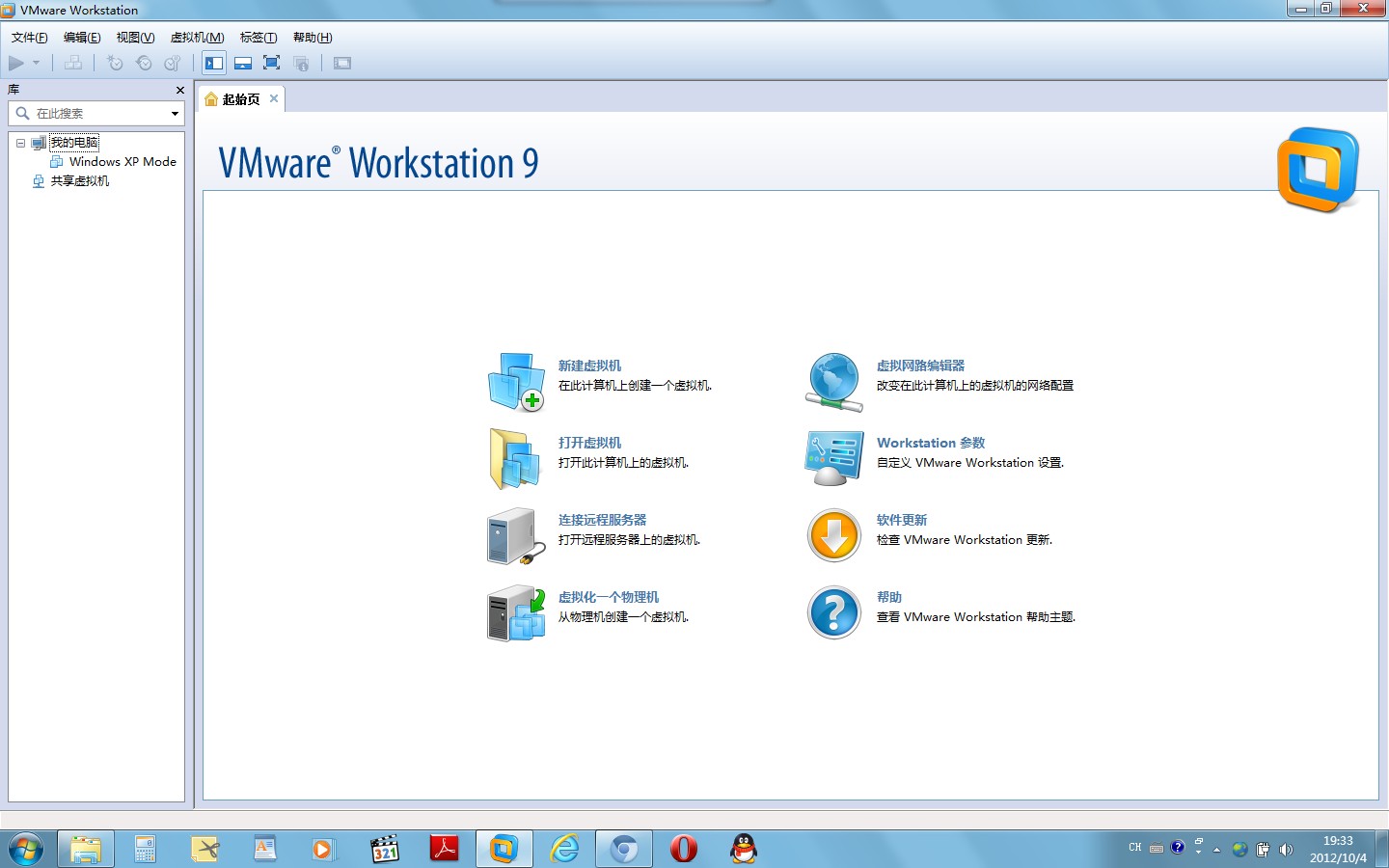1389x868 pixels.
Task: Open Opera browser from the taskbar
Action: point(684,849)
